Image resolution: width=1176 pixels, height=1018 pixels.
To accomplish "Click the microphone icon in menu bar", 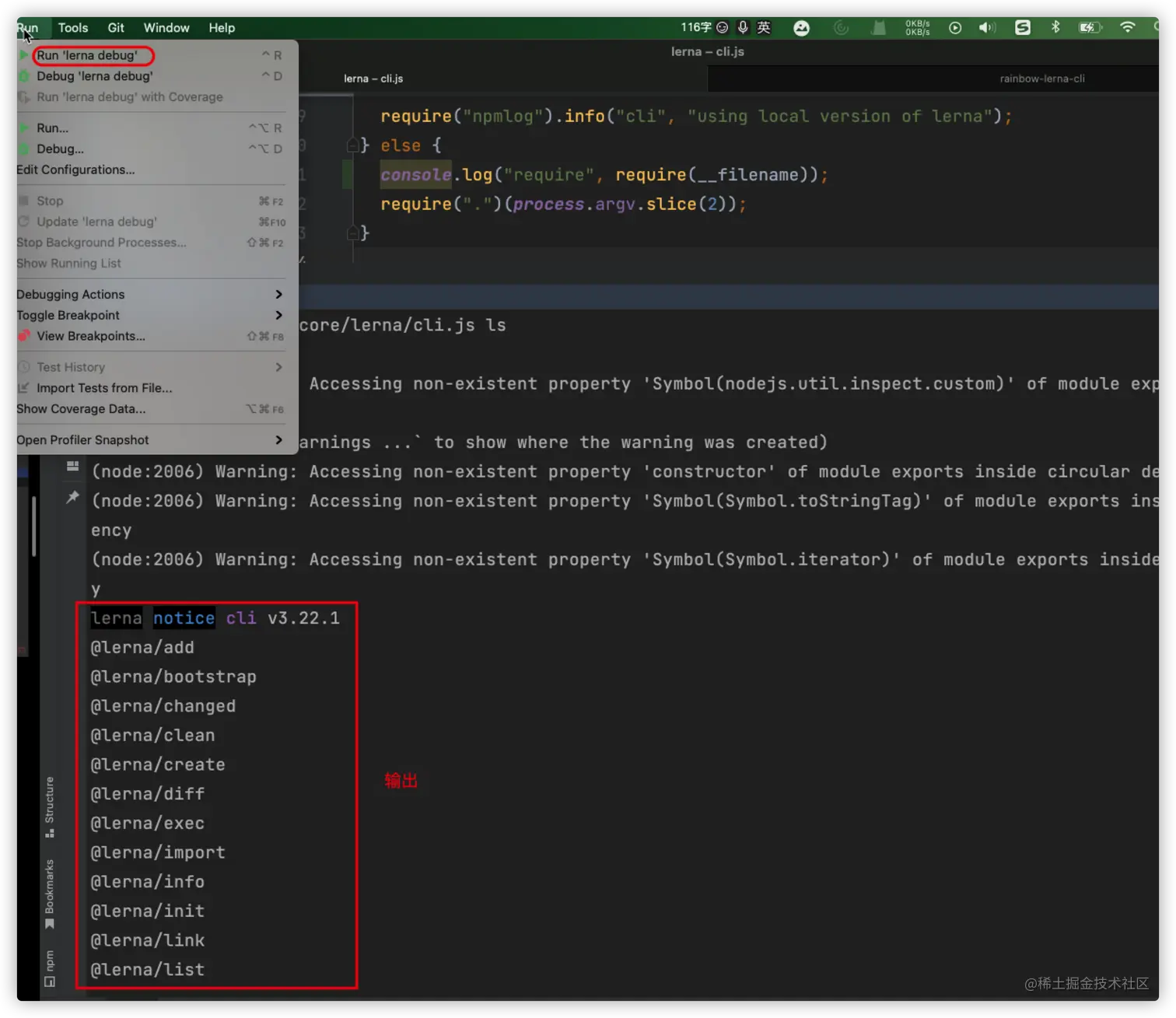I will point(743,28).
